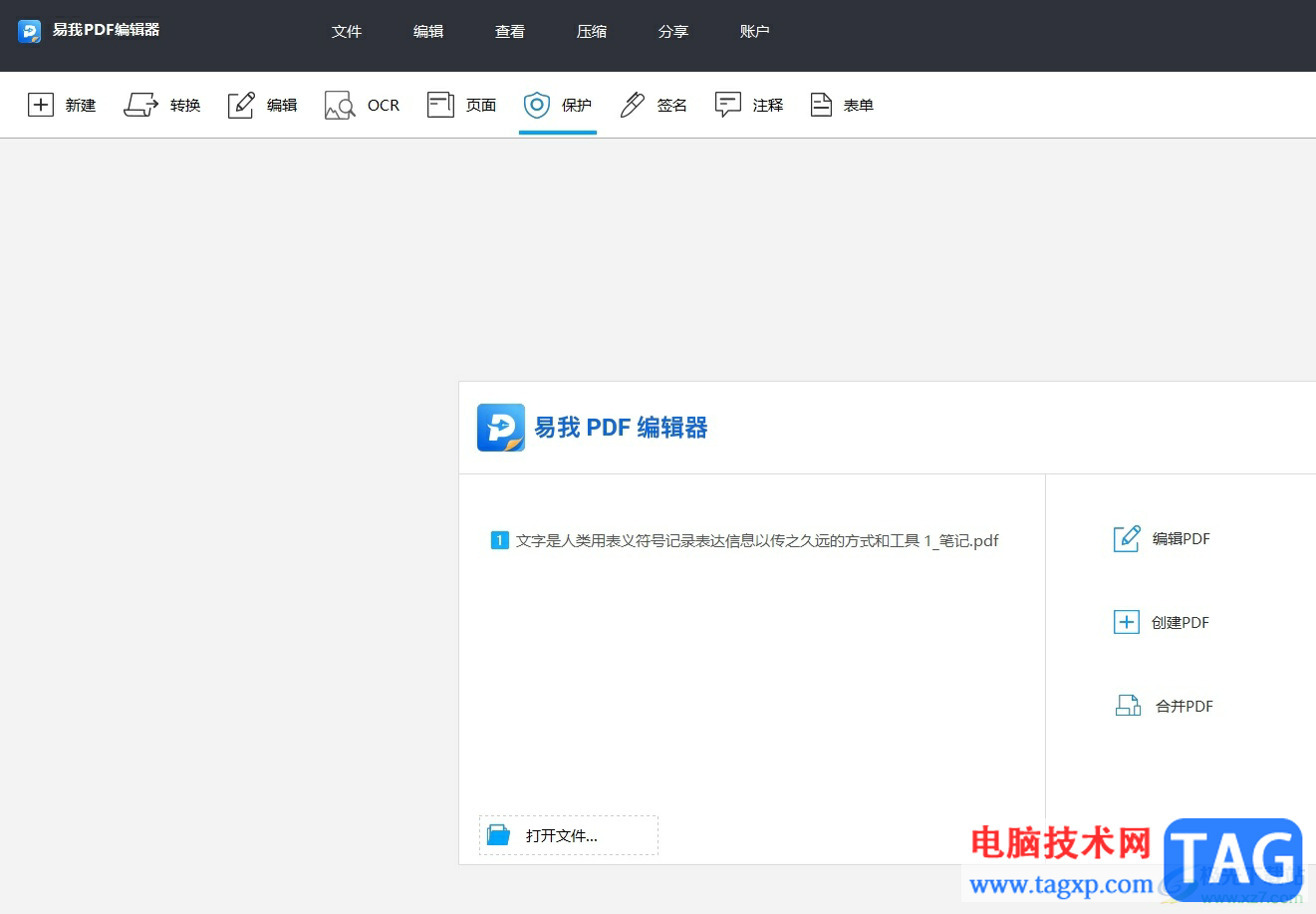
Task: Open the 账户 menu
Action: pos(755,32)
